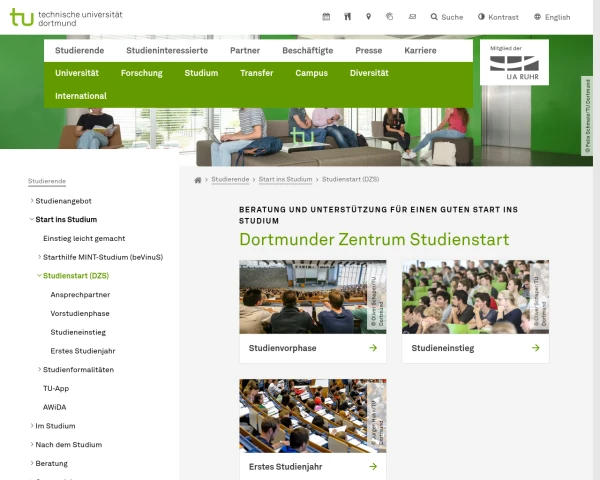Open the Beschäftigte navigation item

coord(308,51)
